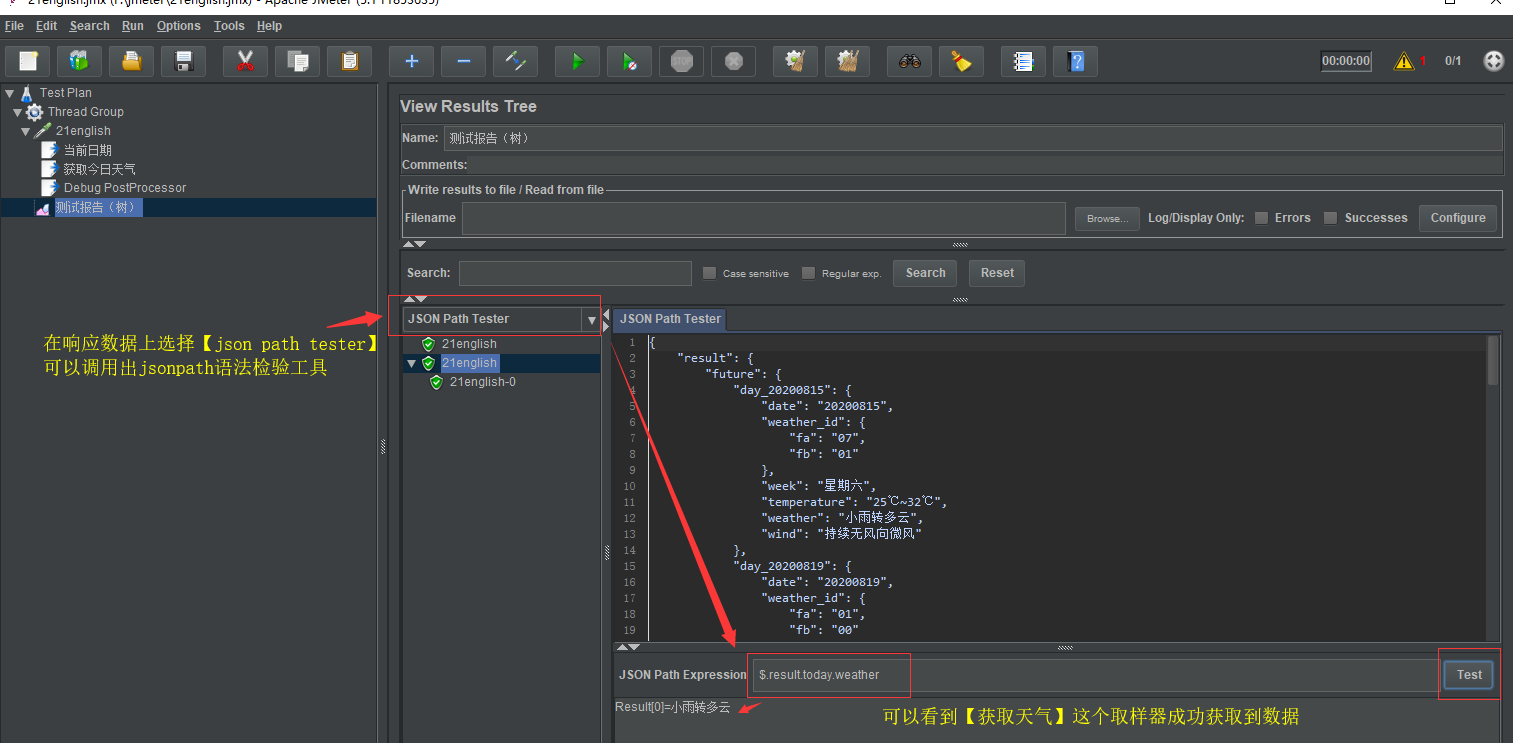Open the JSON Path Tester renderer dropdown
The height and width of the screenshot is (743, 1513).
pos(591,320)
